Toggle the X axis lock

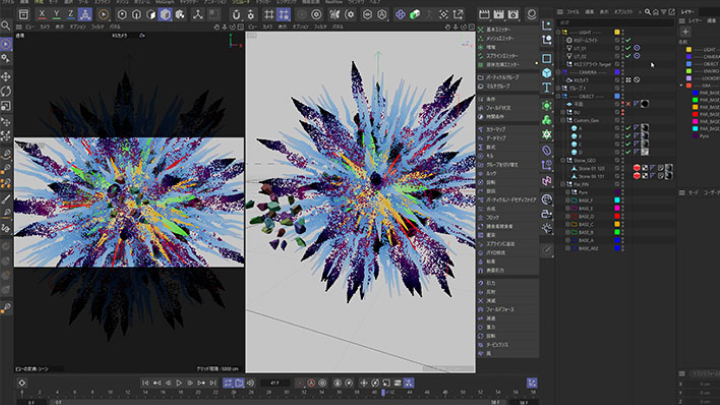click(42, 15)
